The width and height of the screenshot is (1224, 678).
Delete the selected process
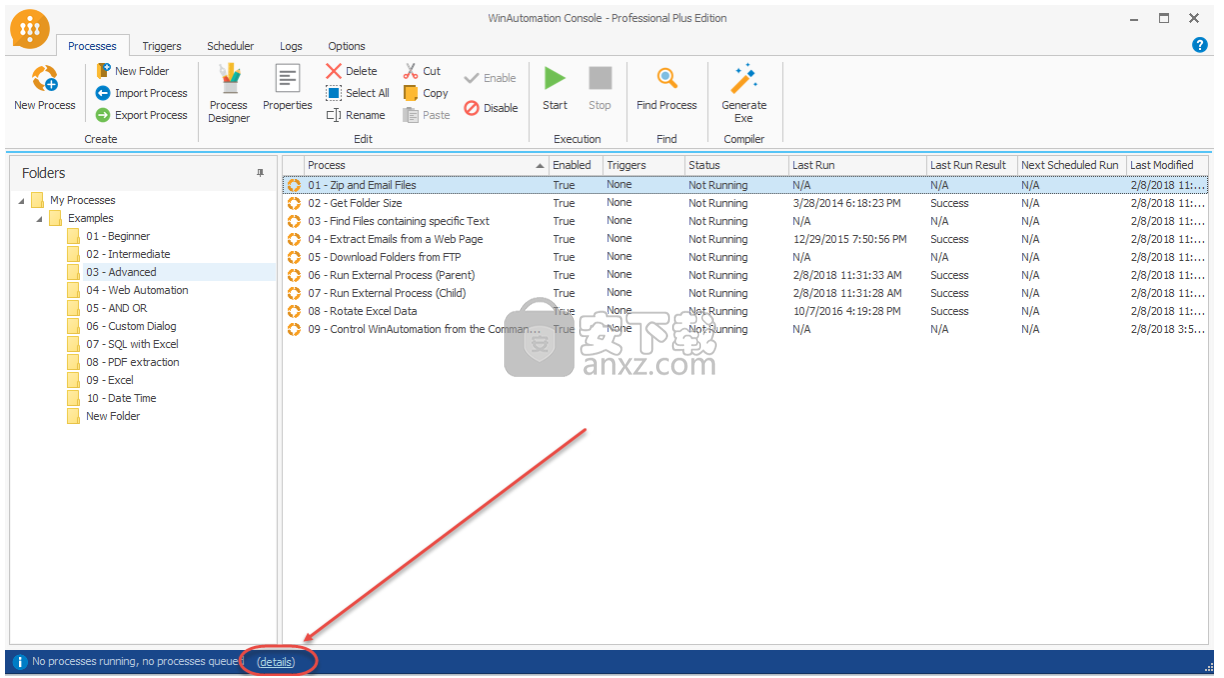tap(352, 71)
